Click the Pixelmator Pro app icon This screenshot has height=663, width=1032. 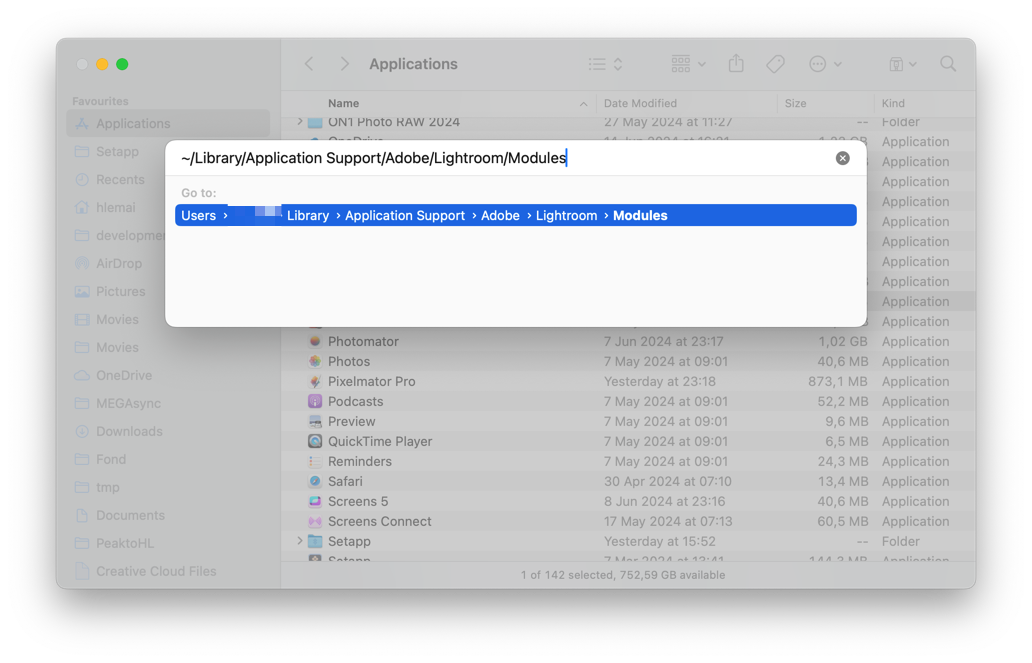pyautogui.click(x=315, y=381)
